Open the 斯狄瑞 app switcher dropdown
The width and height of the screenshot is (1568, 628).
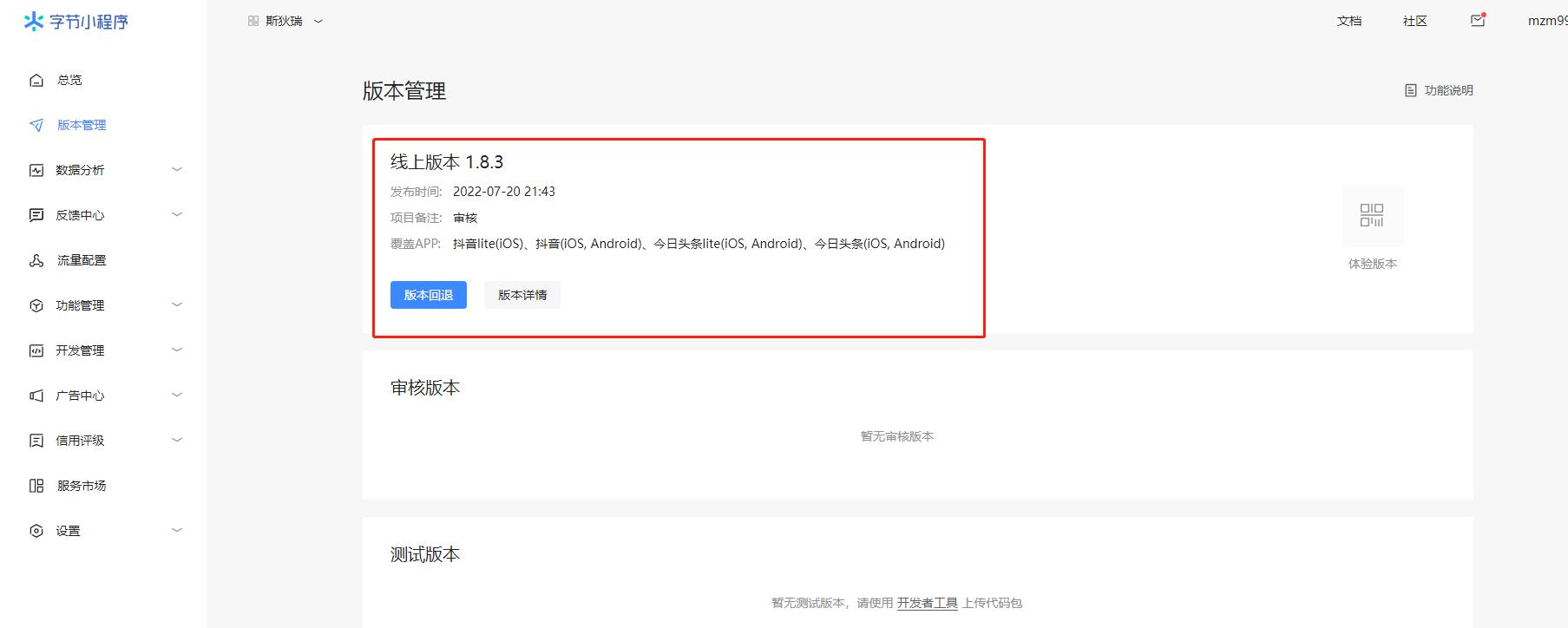(x=285, y=21)
